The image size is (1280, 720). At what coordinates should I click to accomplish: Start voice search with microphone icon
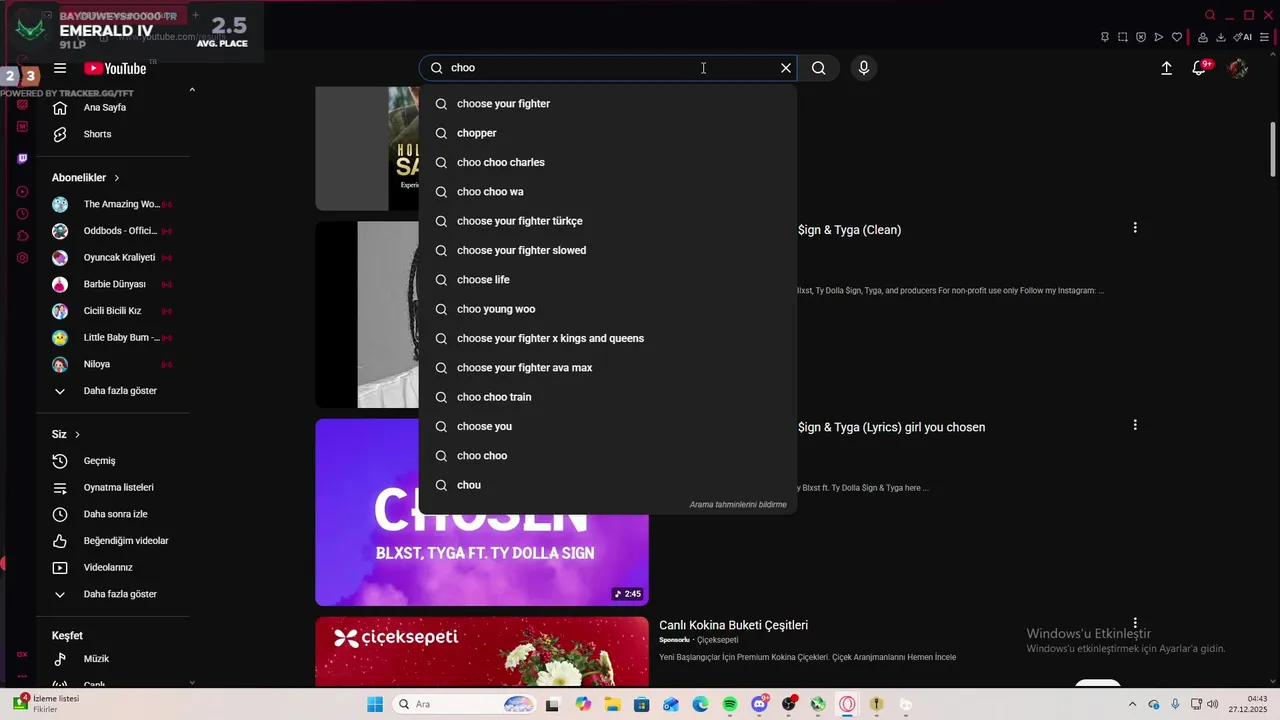(x=864, y=68)
